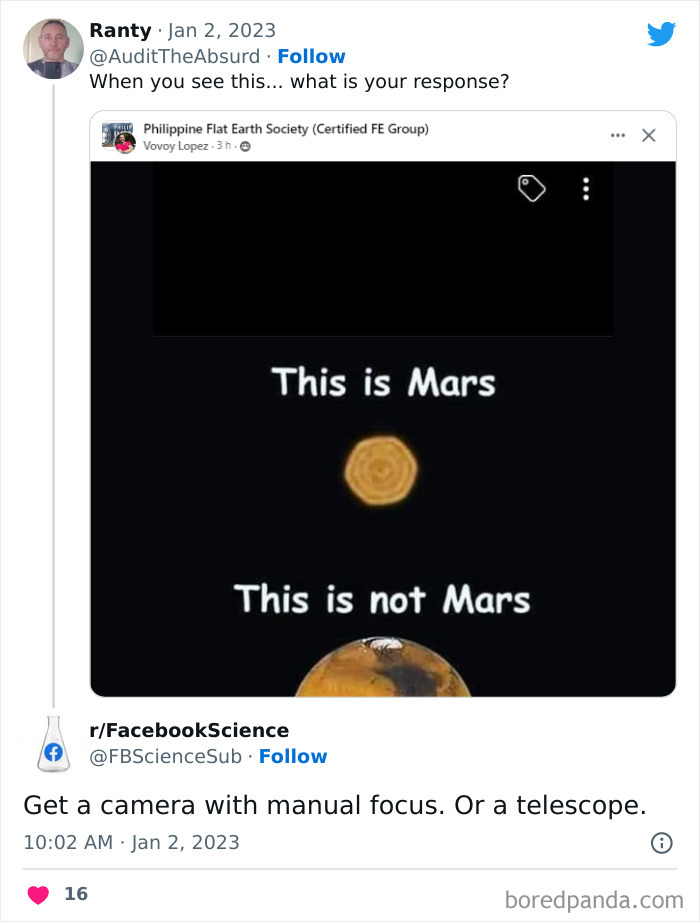Viewport: 700px width, 922px height.
Task: Click the price tag icon on the image
Action: (x=533, y=188)
